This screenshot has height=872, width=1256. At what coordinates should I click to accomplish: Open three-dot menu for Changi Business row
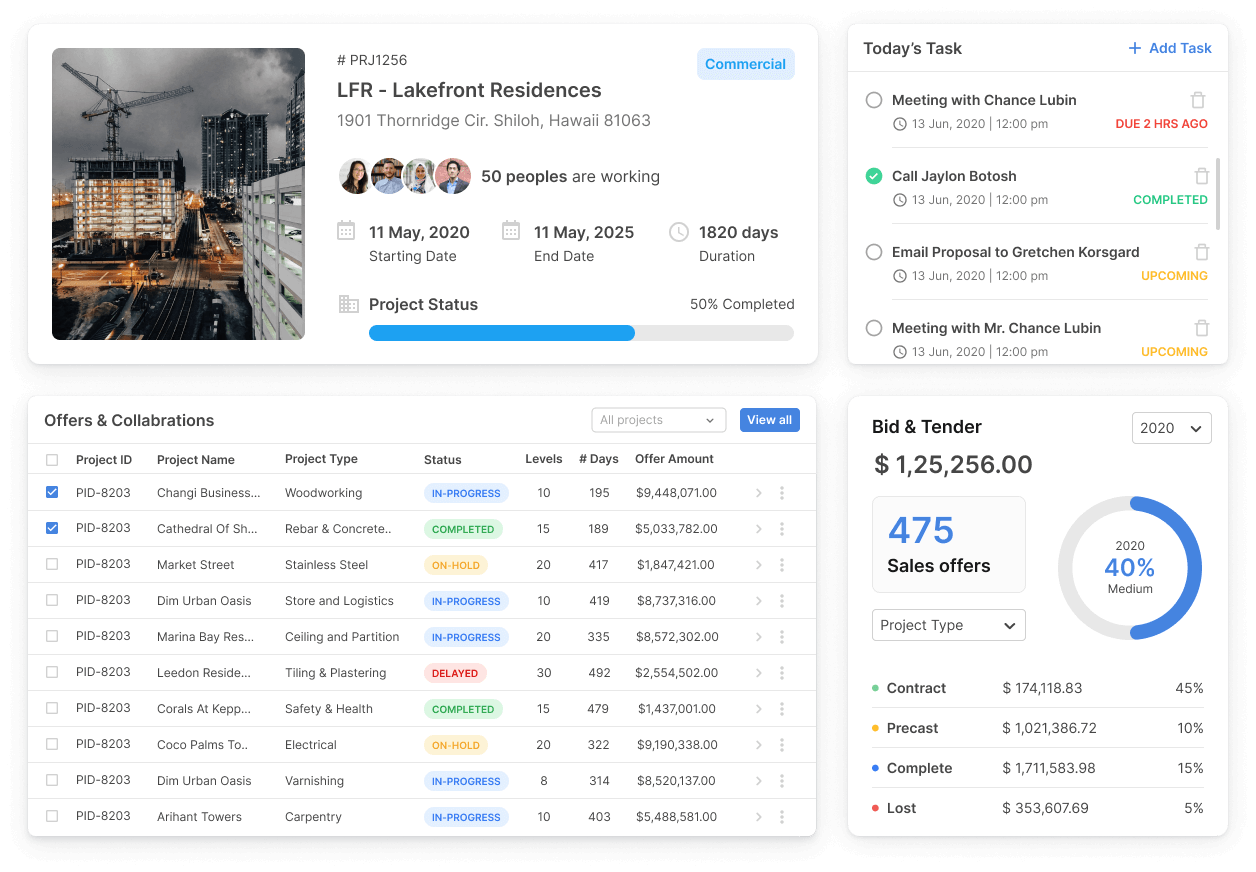tap(782, 493)
